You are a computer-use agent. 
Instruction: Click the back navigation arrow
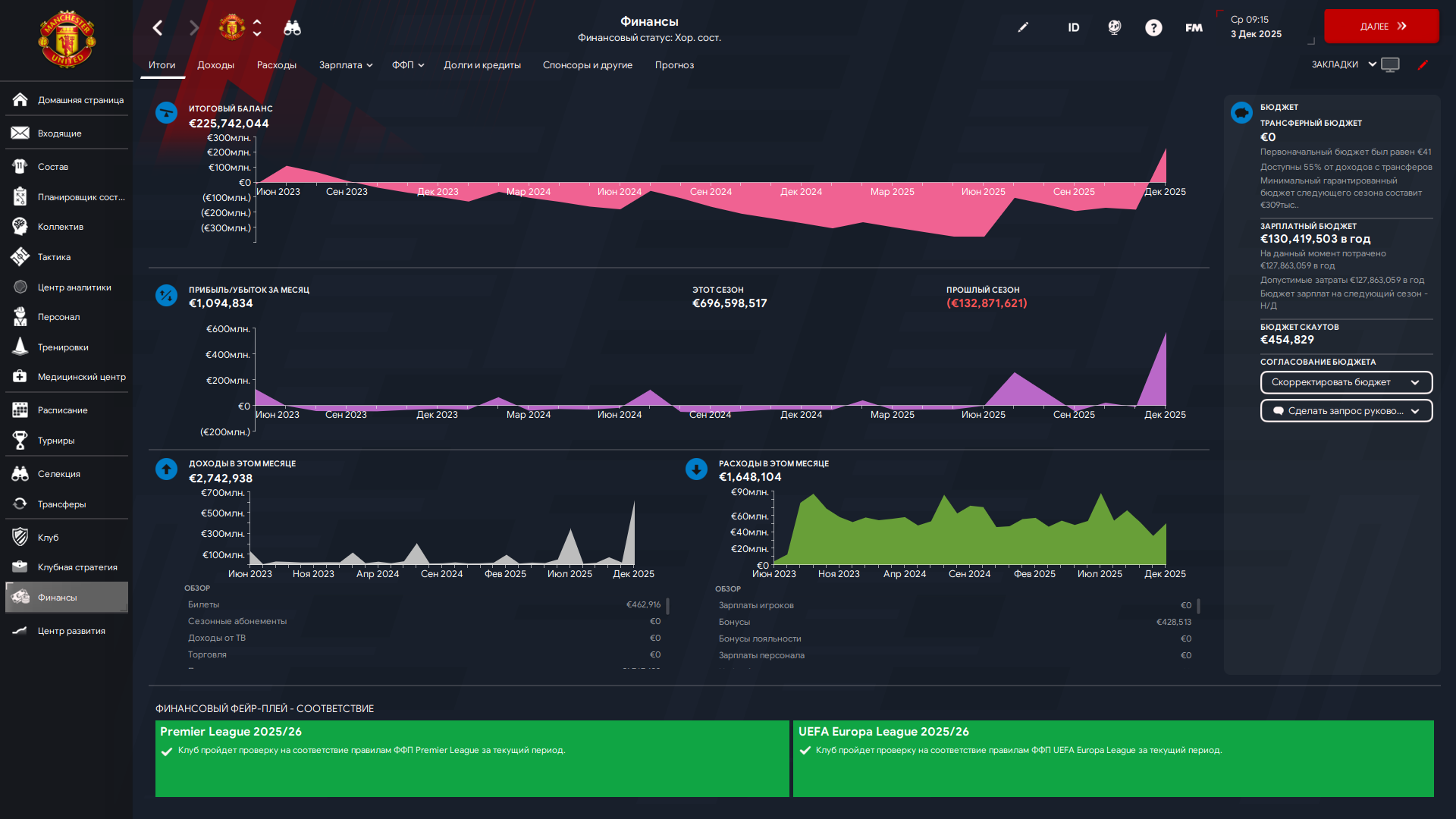point(158,28)
